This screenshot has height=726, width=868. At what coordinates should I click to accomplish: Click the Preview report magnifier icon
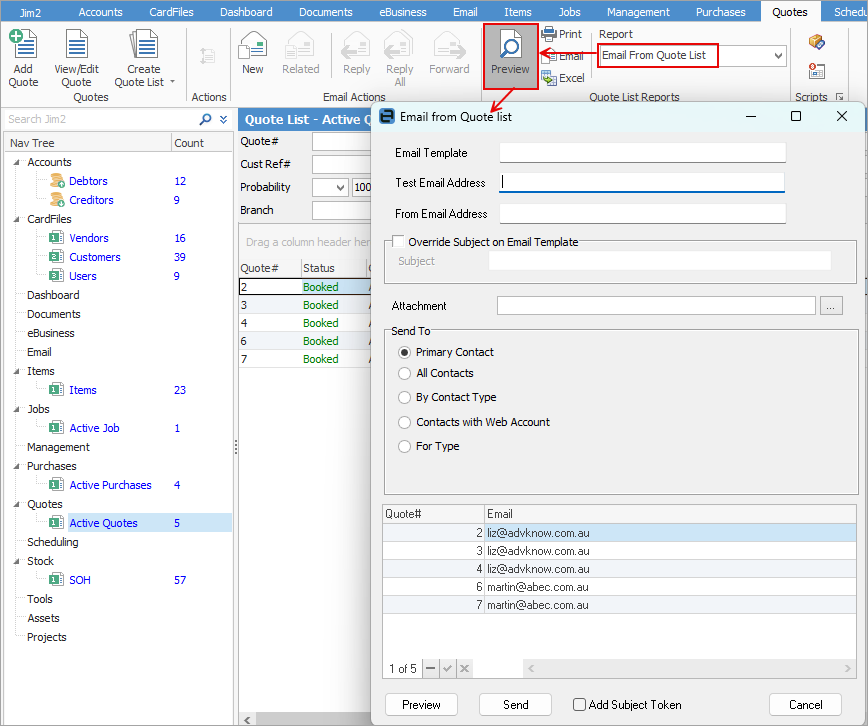510,46
